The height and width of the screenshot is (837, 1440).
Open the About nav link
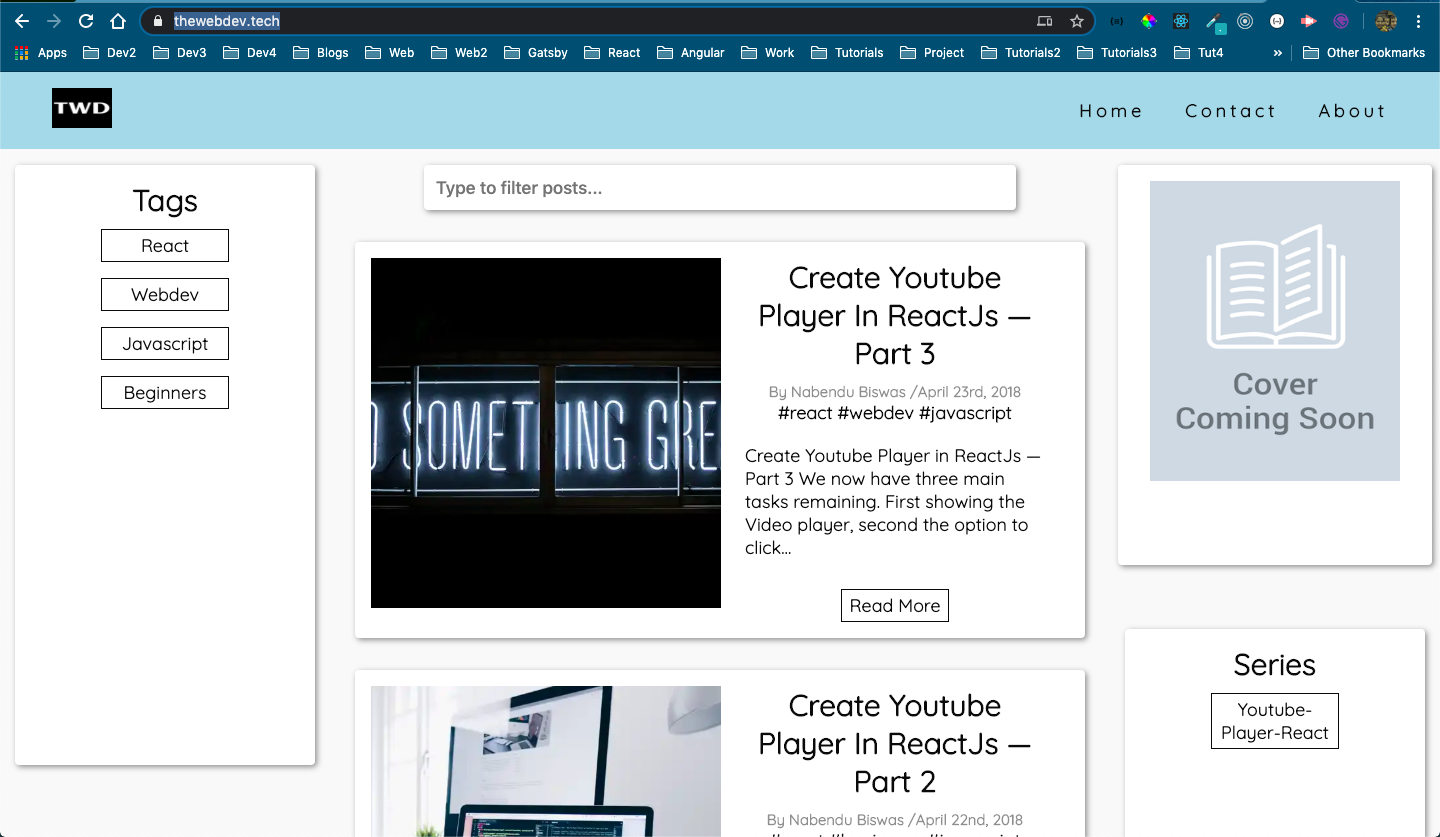(1352, 111)
